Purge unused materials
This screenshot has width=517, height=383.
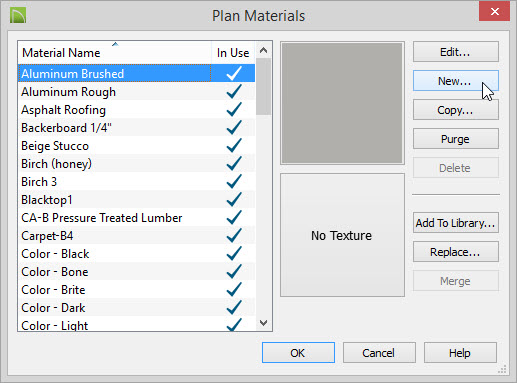[x=456, y=139]
